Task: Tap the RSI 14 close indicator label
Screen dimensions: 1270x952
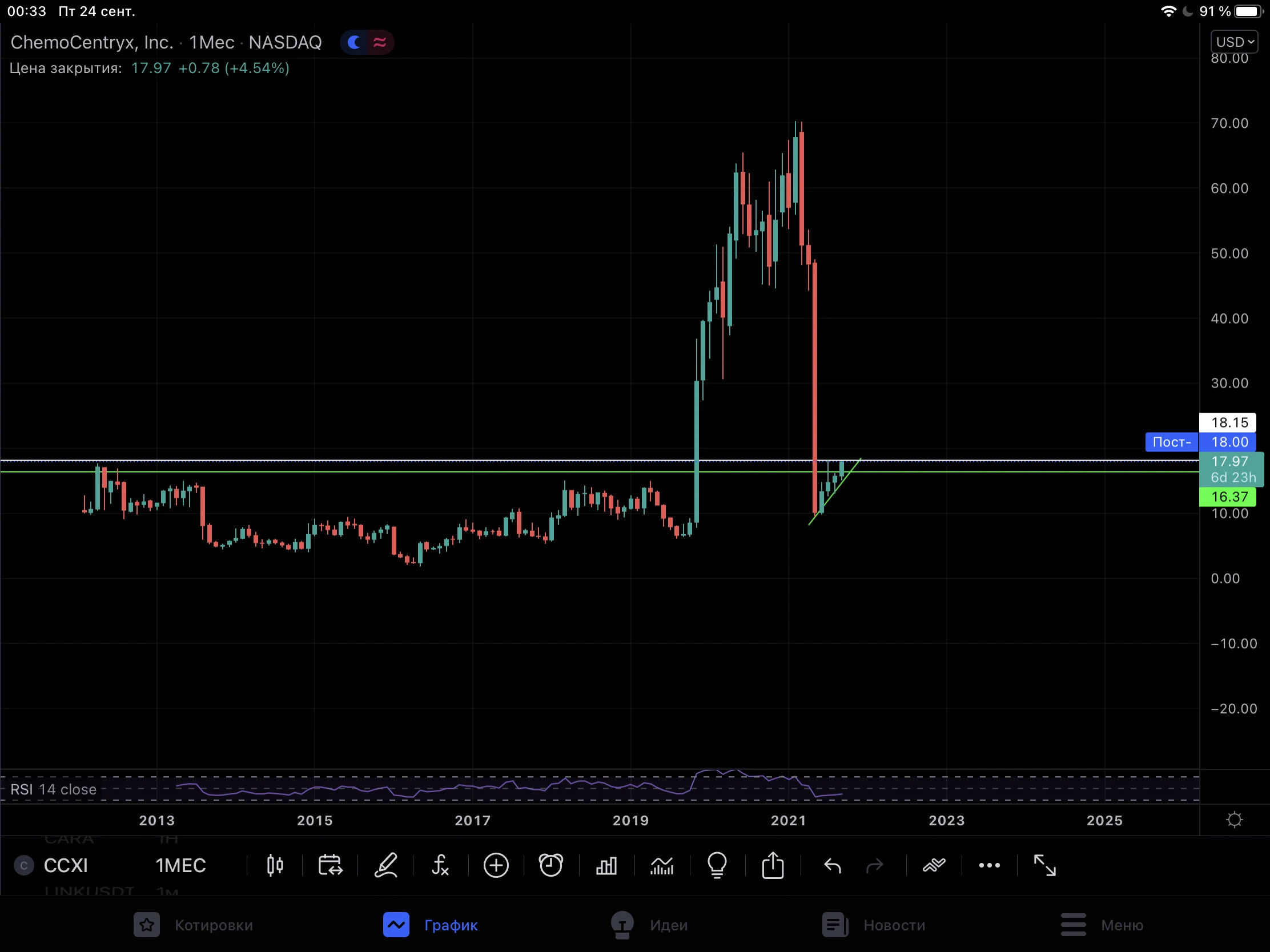Action: pos(54,789)
